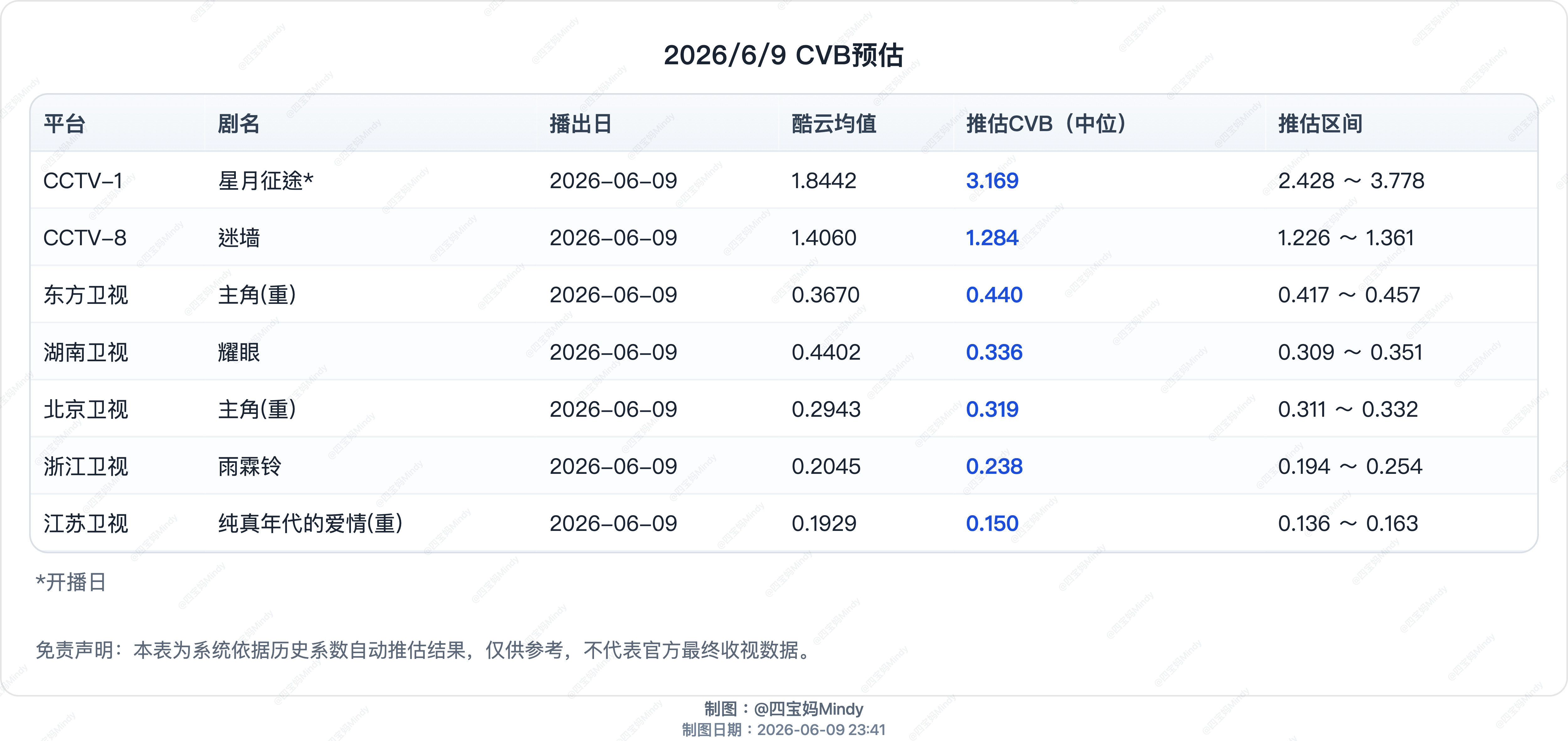Image resolution: width=1568 pixels, height=741 pixels.
Task: Click the 酷云均值 value '0.4402'
Action: pos(826,352)
